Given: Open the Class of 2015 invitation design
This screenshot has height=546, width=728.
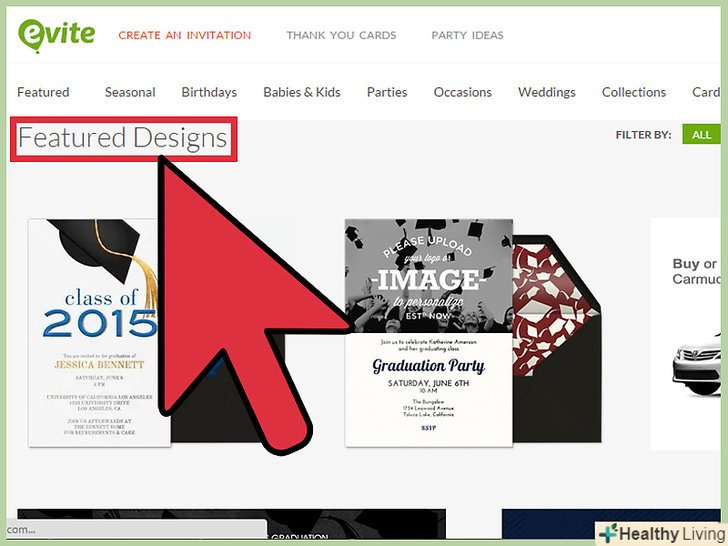Looking at the screenshot, I should pos(99,332).
